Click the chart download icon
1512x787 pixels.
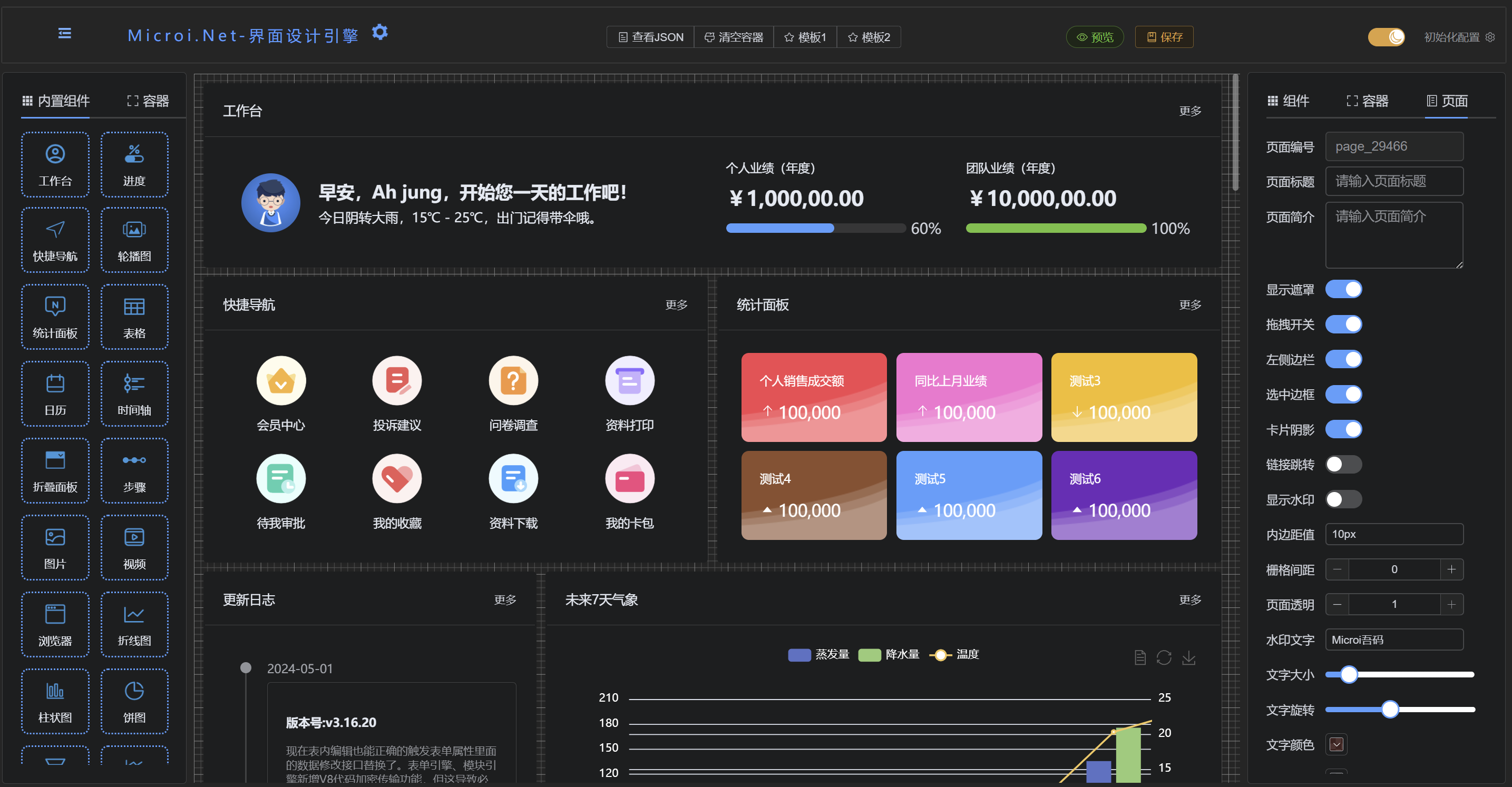point(1188,657)
